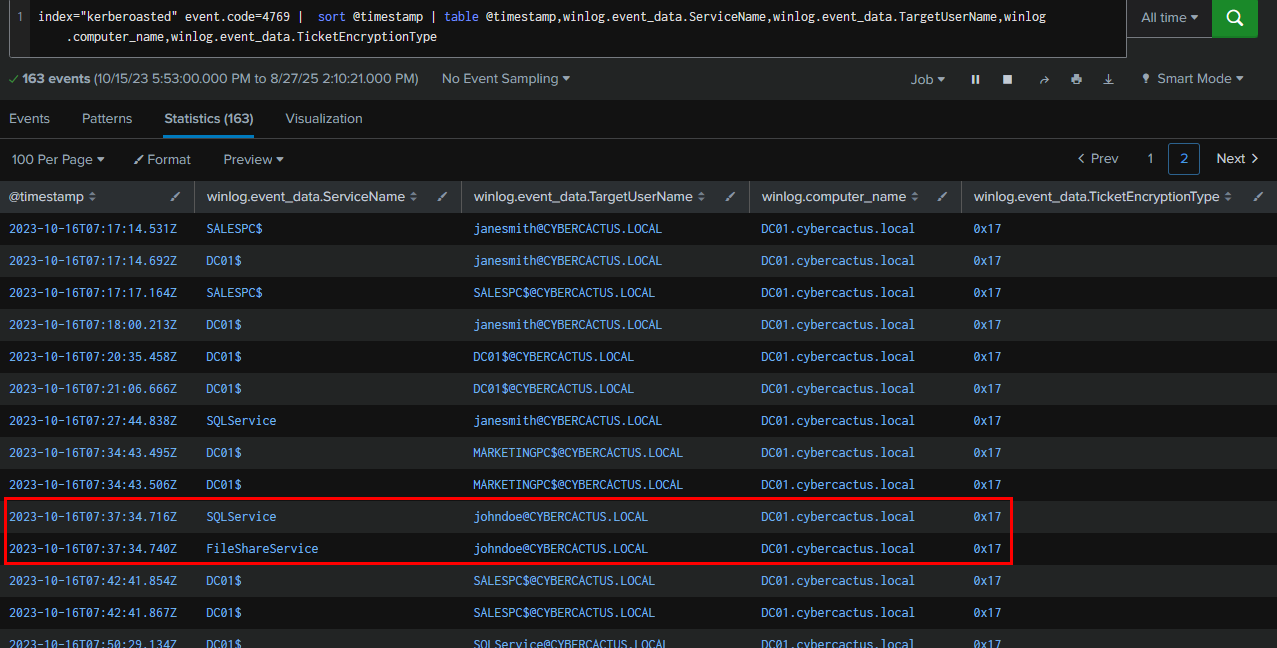Screen dimensions: 1277x648
Task: Expand the No Event Sampling dropdown
Action: pos(506,78)
